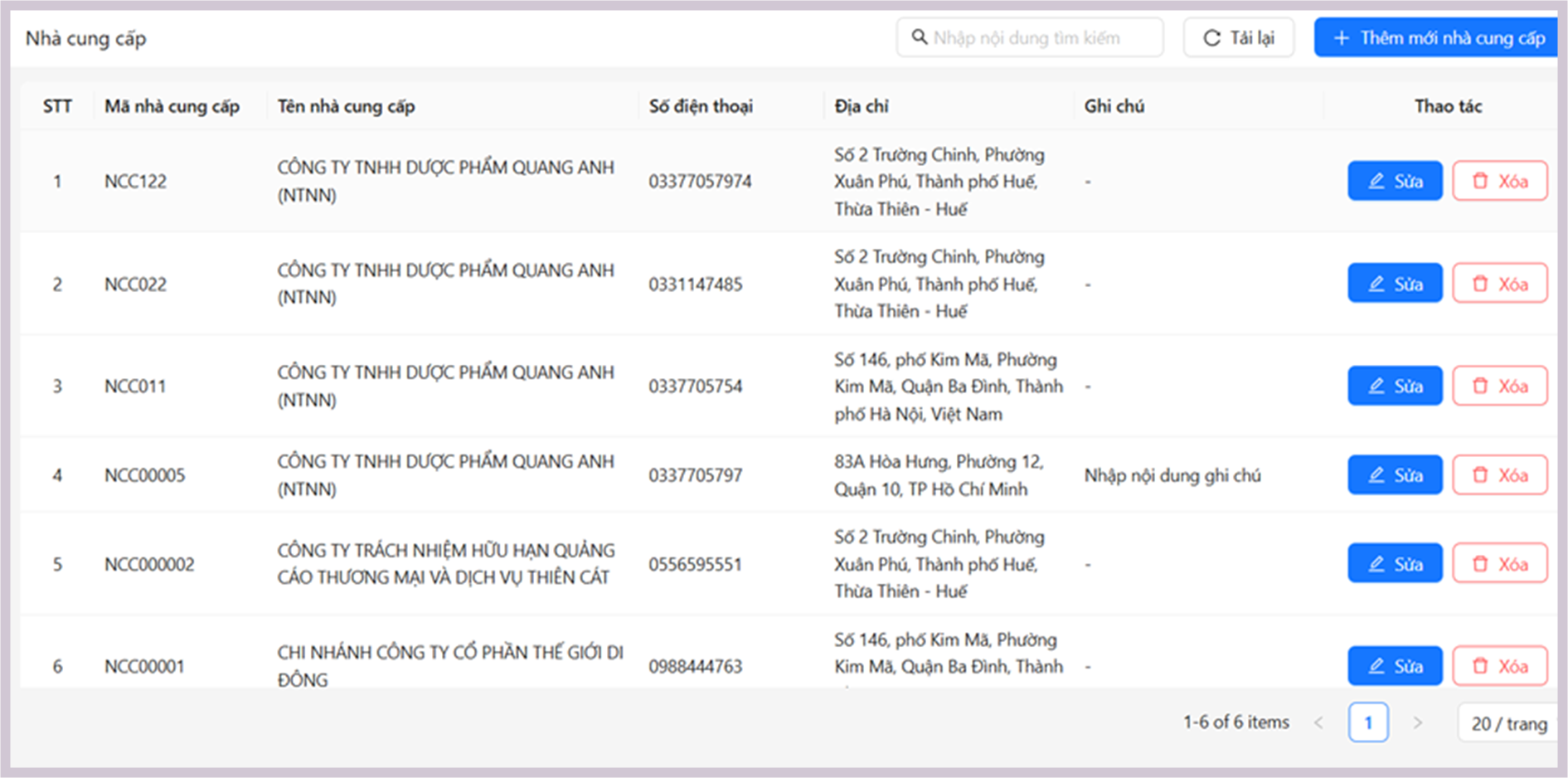The image size is (1568, 778).
Task: Open the 20 / trang page size dropdown
Action: (x=1508, y=723)
